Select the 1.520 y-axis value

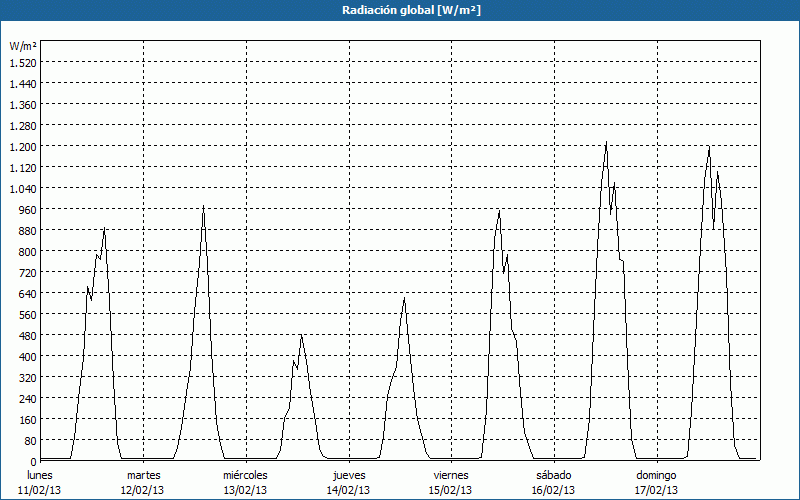pos(23,62)
